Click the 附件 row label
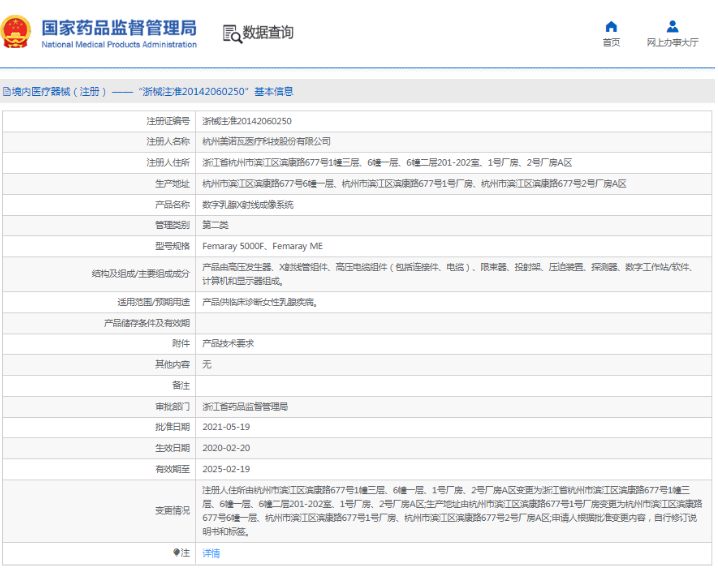 pos(181,343)
